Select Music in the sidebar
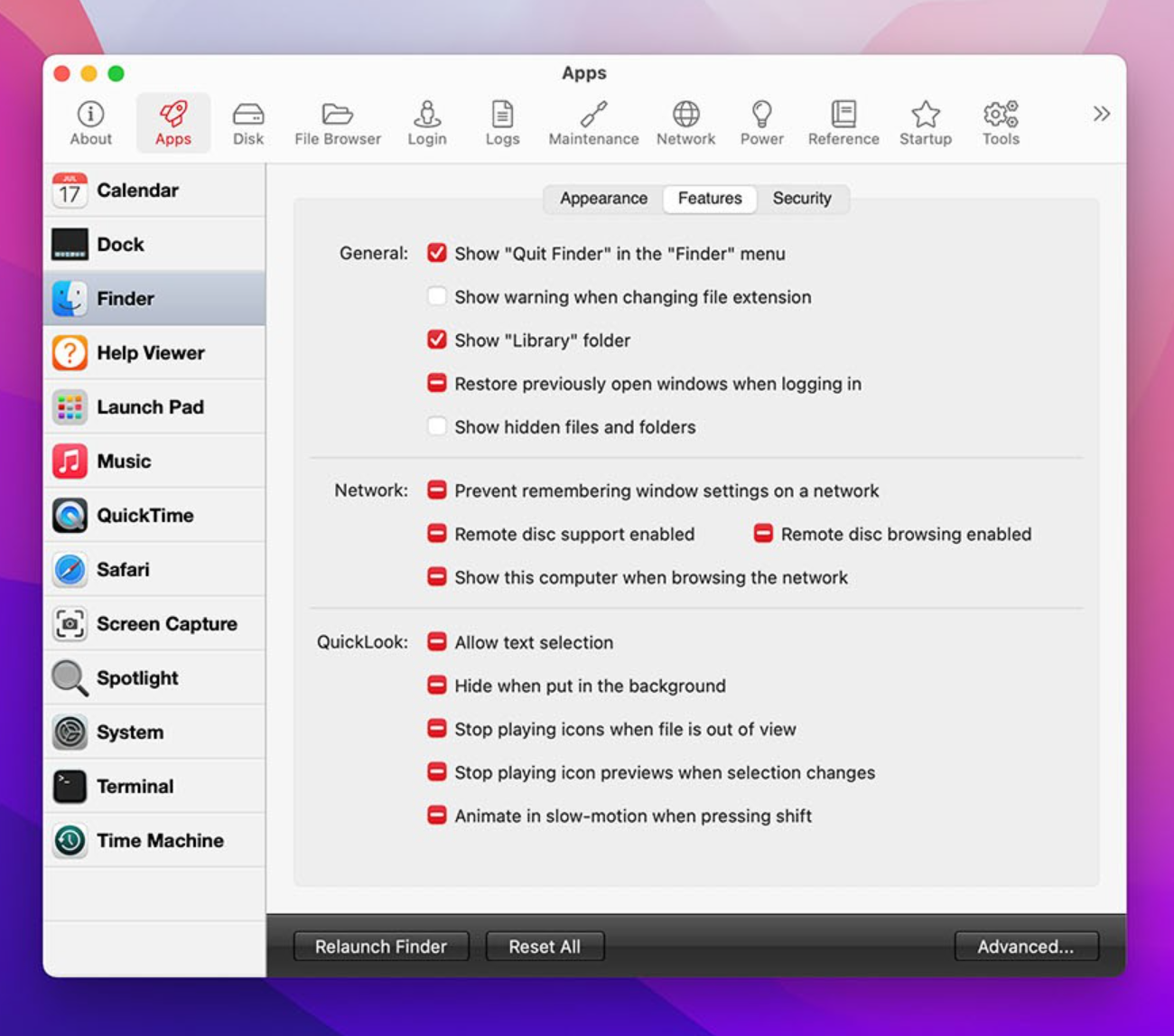The height and width of the screenshot is (1036, 1174). coord(154,462)
